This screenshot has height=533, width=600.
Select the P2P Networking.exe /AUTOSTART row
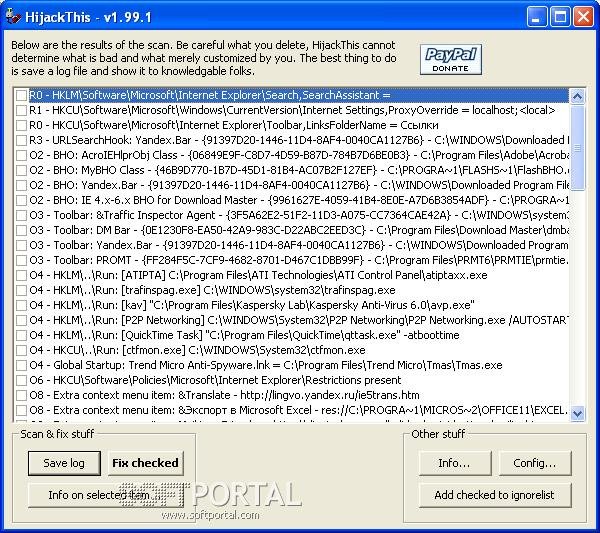click(x=299, y=320)
